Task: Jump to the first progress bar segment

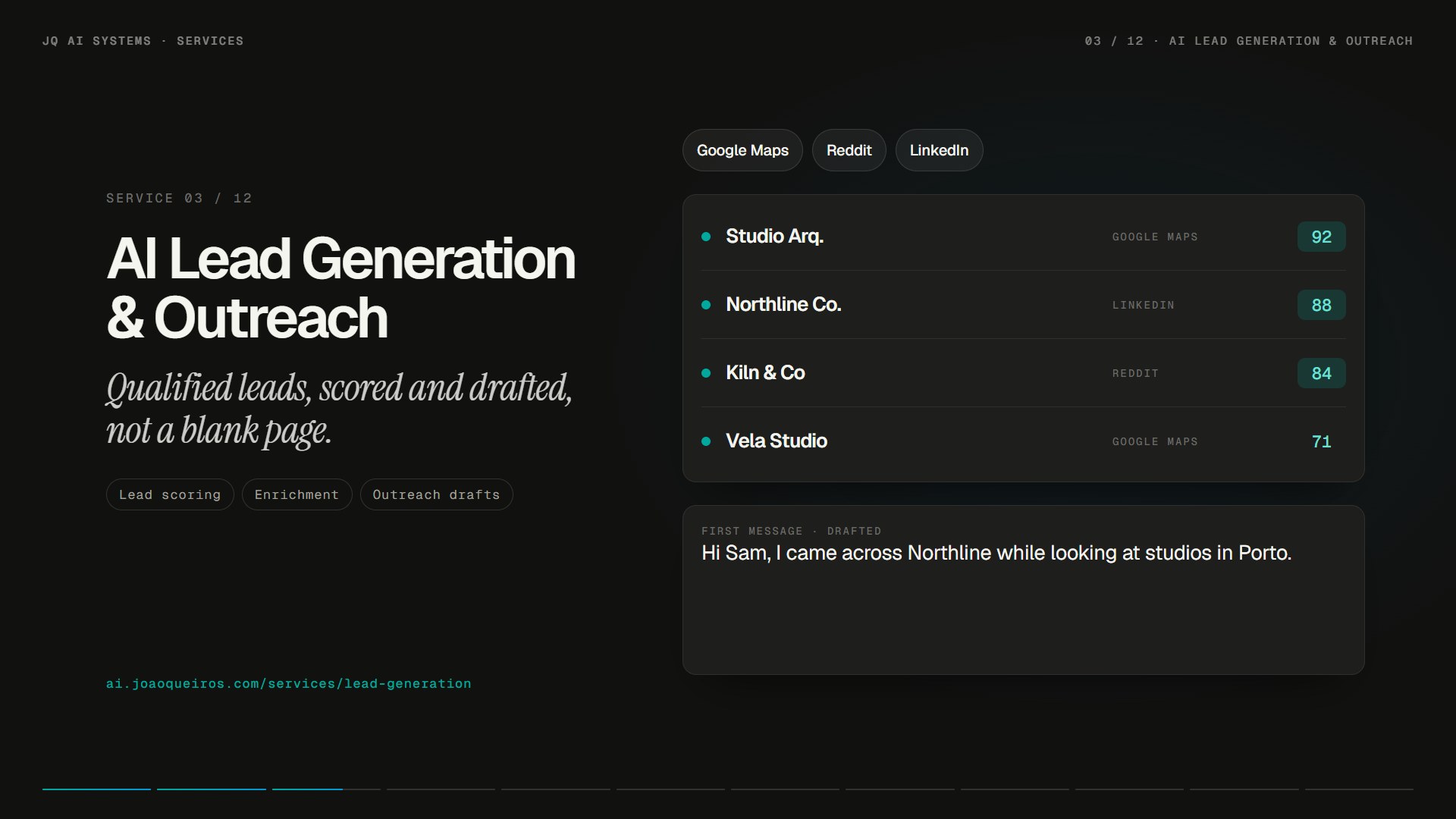Action: 96,789
